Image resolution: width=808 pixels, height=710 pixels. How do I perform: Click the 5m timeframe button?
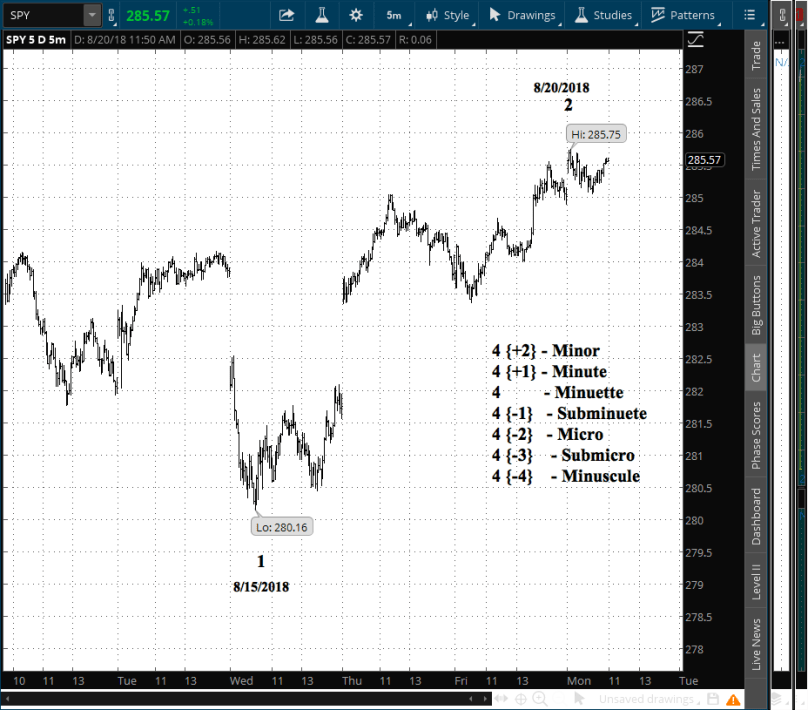394,15
